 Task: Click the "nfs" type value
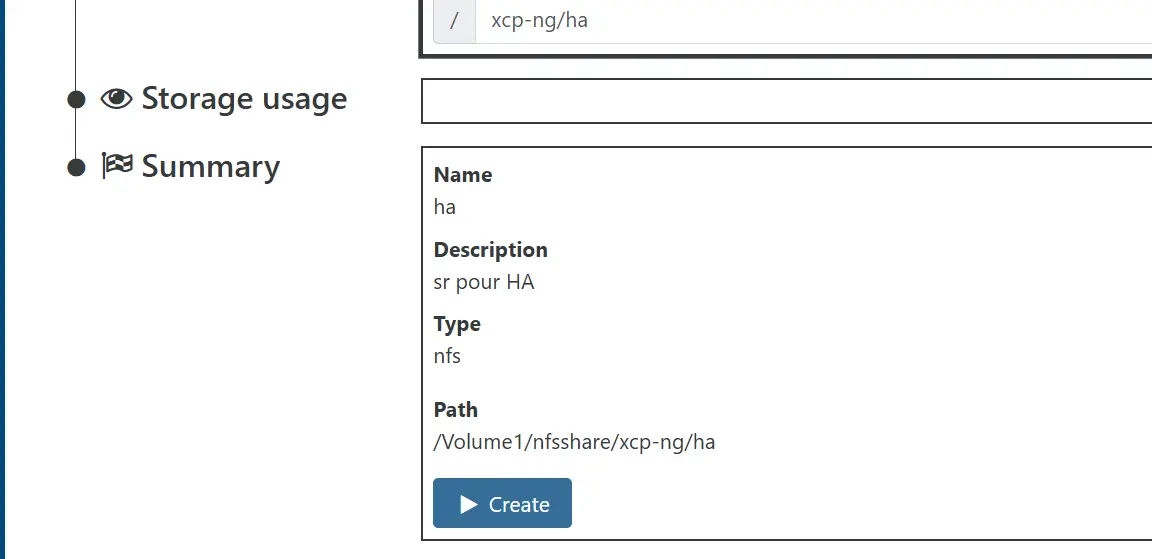click(447, 356)
